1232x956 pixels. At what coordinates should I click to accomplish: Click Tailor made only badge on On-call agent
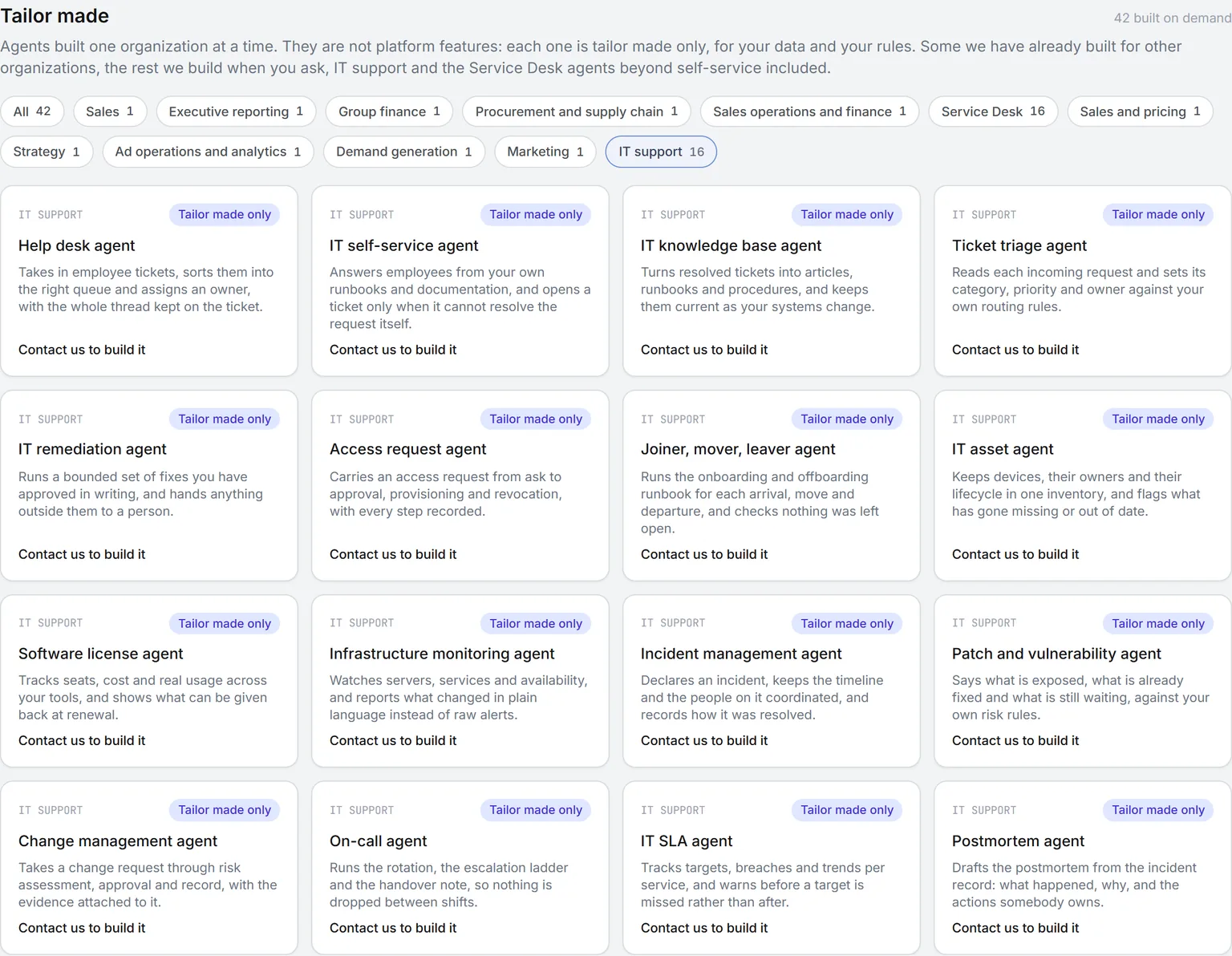coord(536,810)
